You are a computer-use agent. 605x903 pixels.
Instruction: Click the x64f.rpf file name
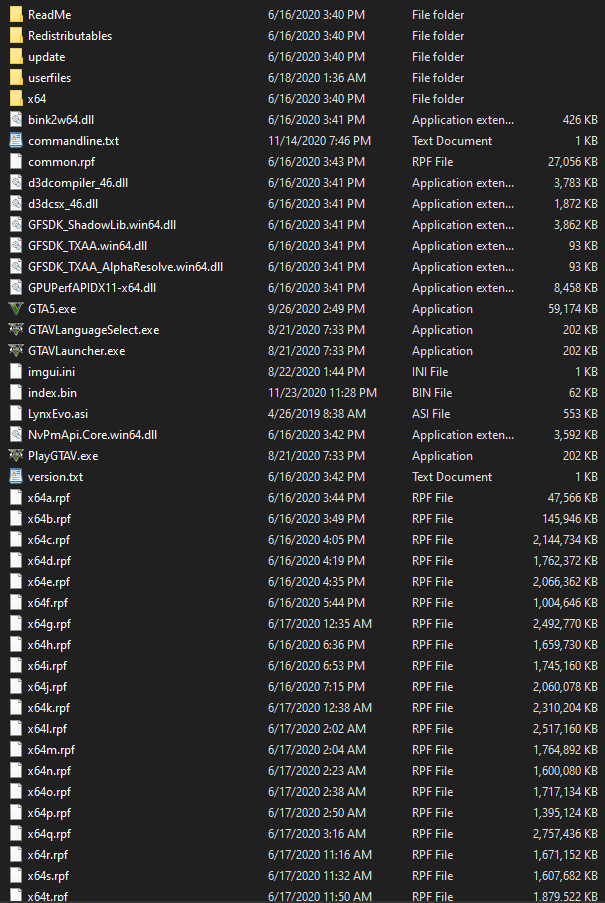coord(48,603)
